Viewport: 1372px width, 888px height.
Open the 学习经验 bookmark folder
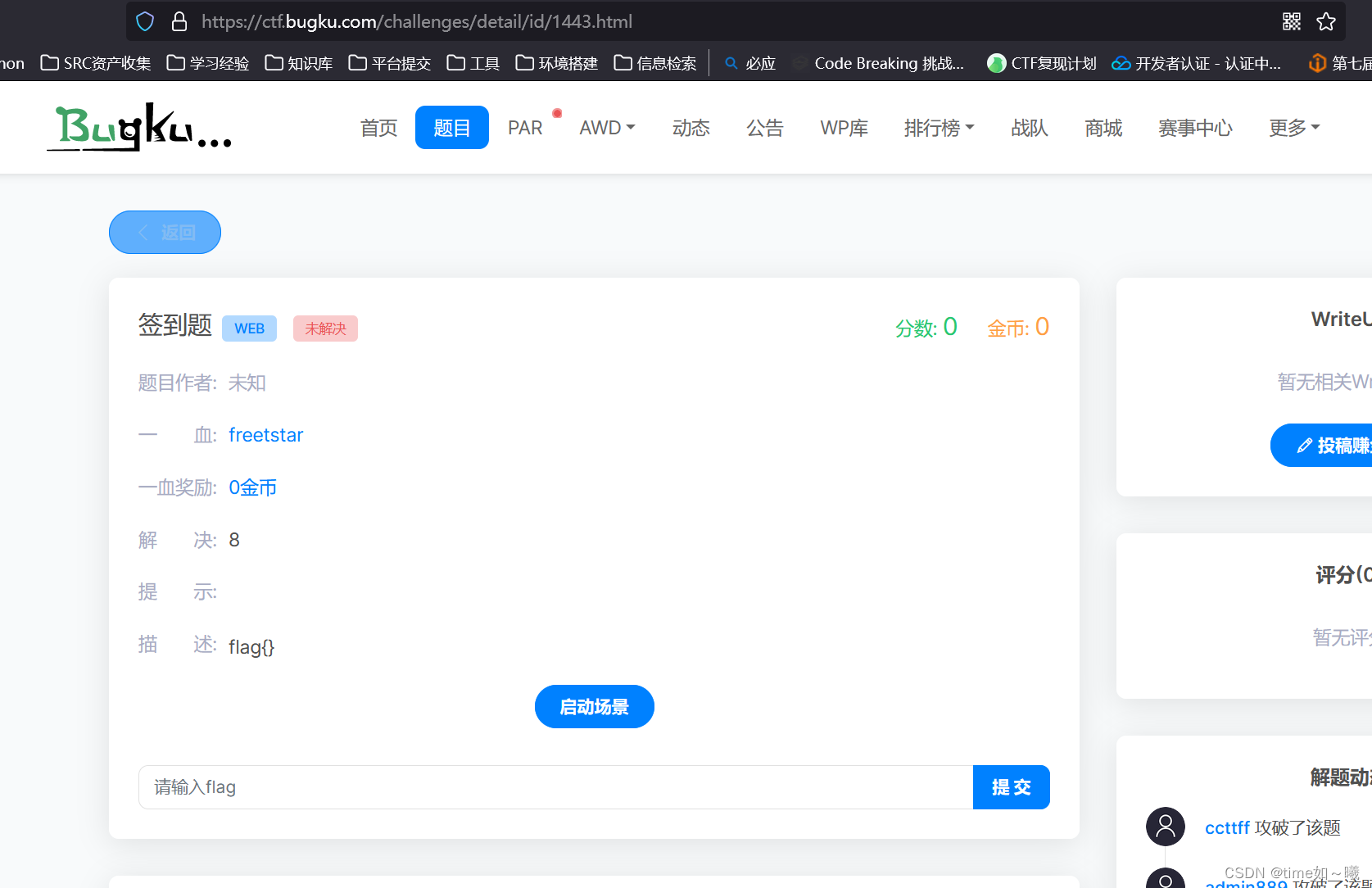click(x=208, y=63)
